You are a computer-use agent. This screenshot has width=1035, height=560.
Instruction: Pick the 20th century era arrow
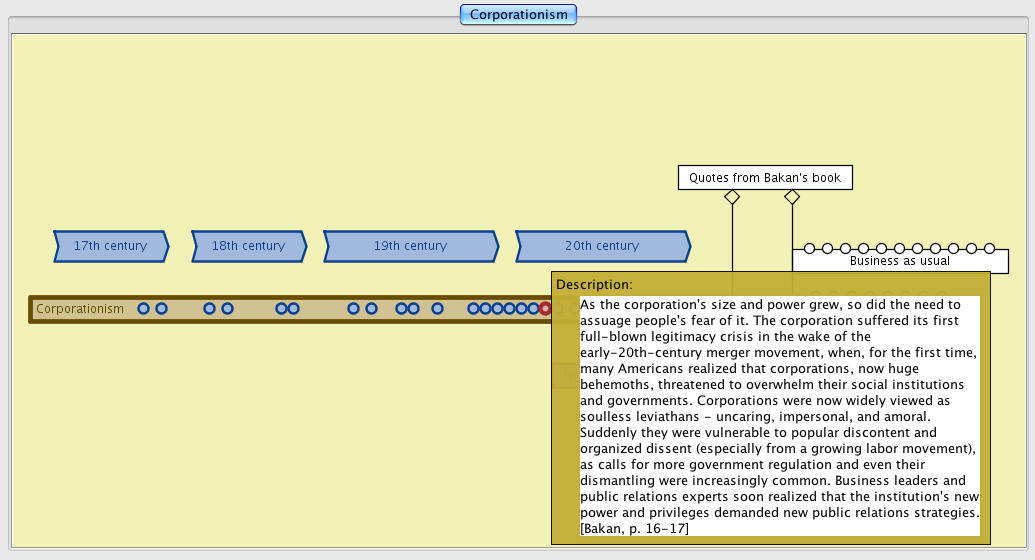tap(601, 246)
